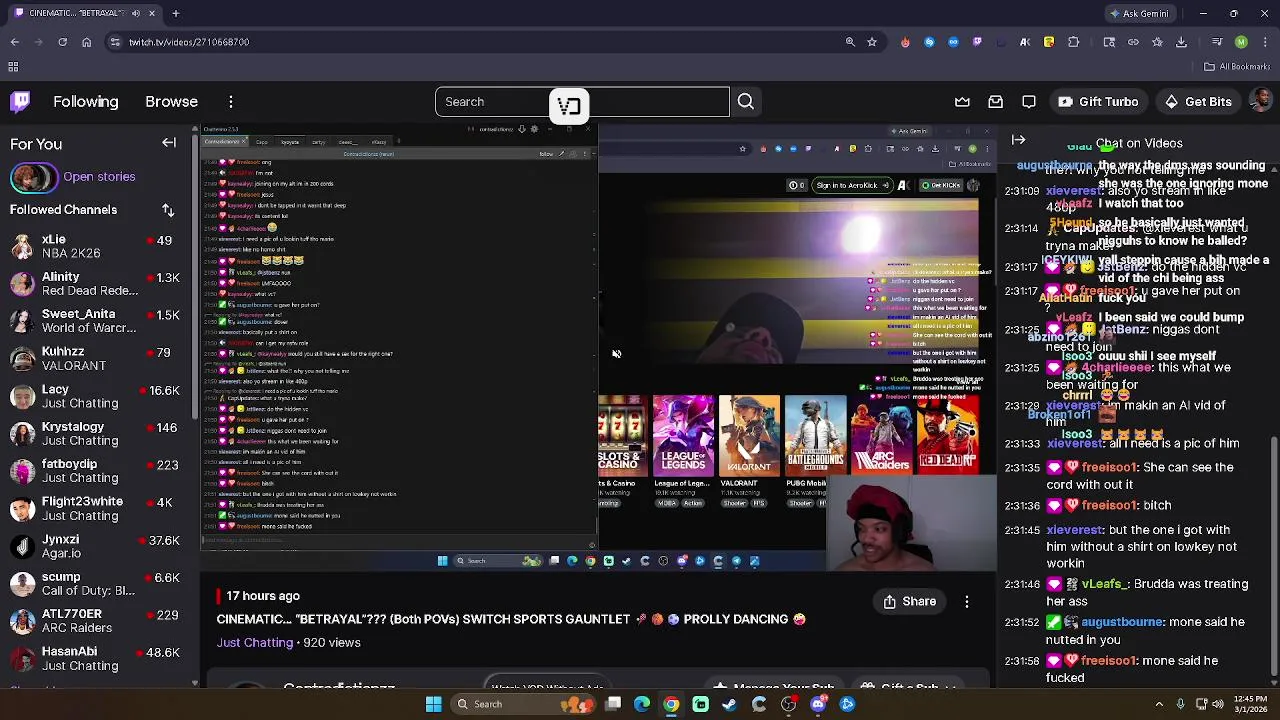Image resolution: width=1280 pixels, height=720 pixels.
Task: Open Jynxzi's Agar.io channel
Action: click(97, 546)
